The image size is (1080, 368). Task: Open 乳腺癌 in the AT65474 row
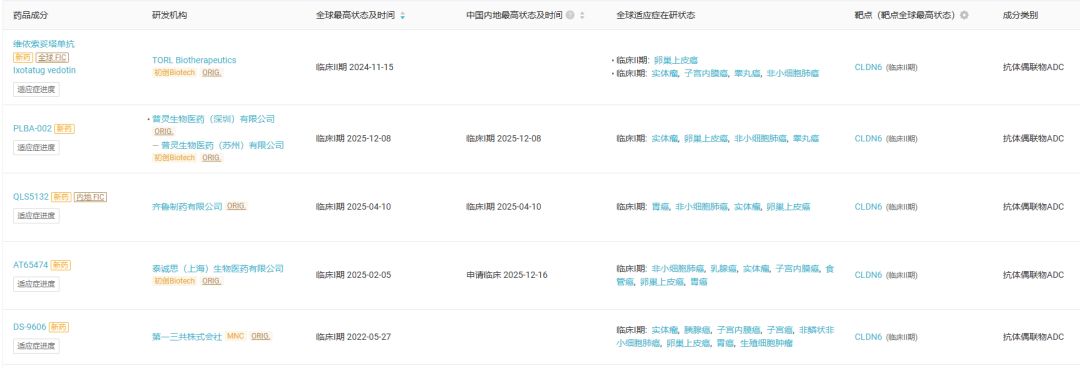(x=723, y=268)
